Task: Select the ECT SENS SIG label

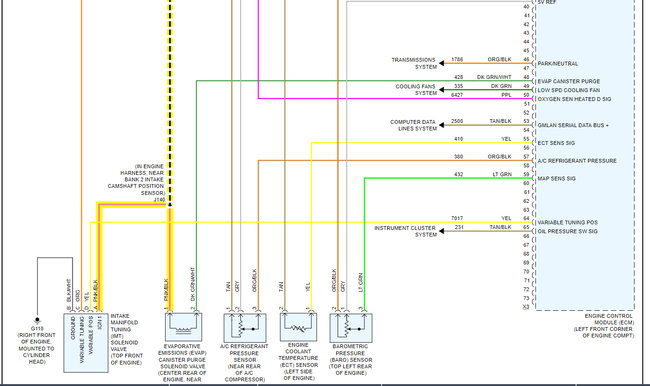Action: coord(556,143)
